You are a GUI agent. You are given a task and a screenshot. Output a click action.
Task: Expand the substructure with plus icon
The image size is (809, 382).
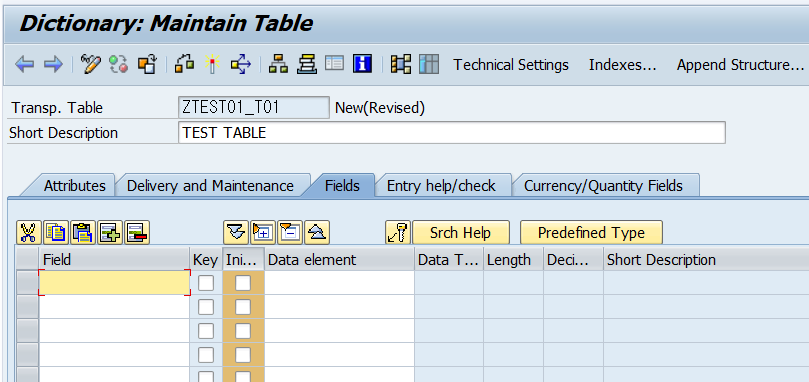point(263,233)
